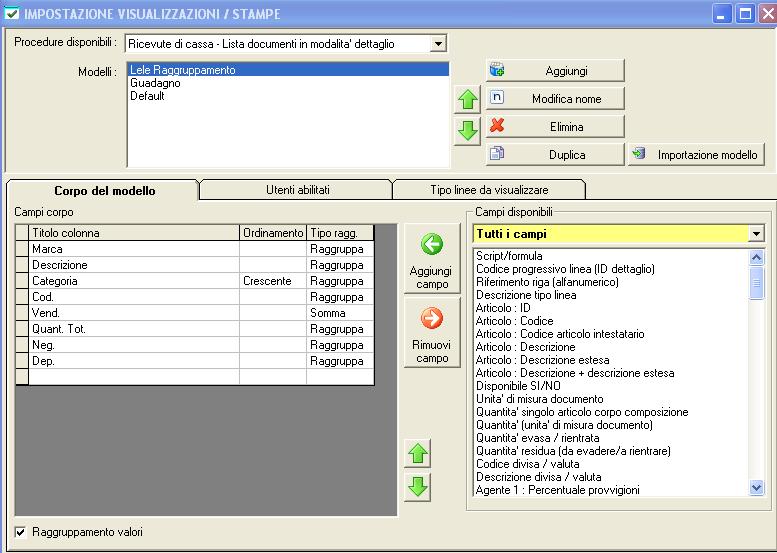777x553 pixels.
Task: Click red right arrow Rimuovi campo
Action: [x=432, y=332]
